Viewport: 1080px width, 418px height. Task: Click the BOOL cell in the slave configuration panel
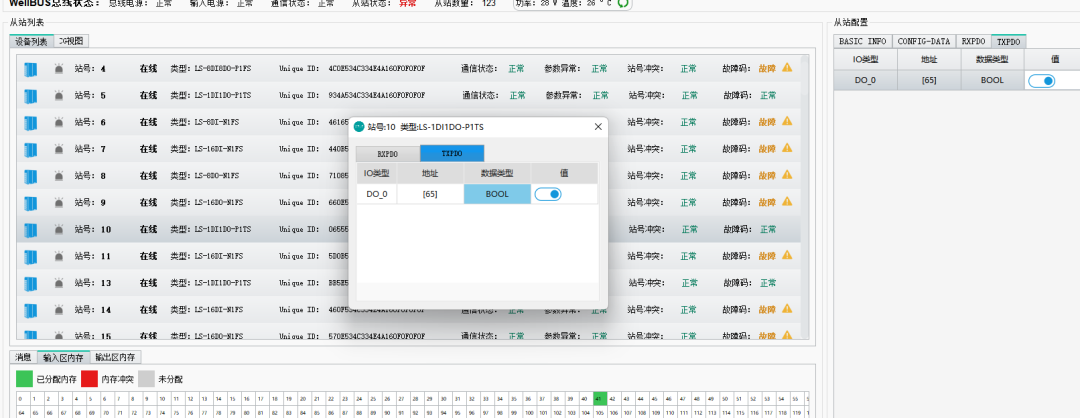(993, 81)
